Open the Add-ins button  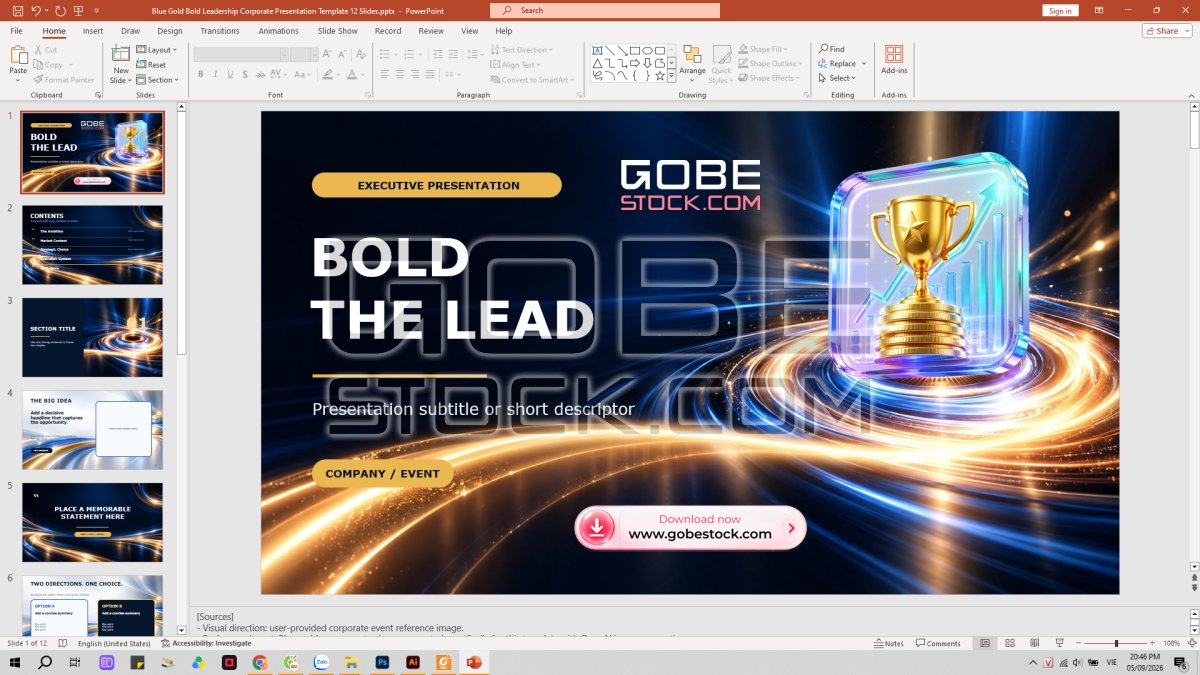894,59
